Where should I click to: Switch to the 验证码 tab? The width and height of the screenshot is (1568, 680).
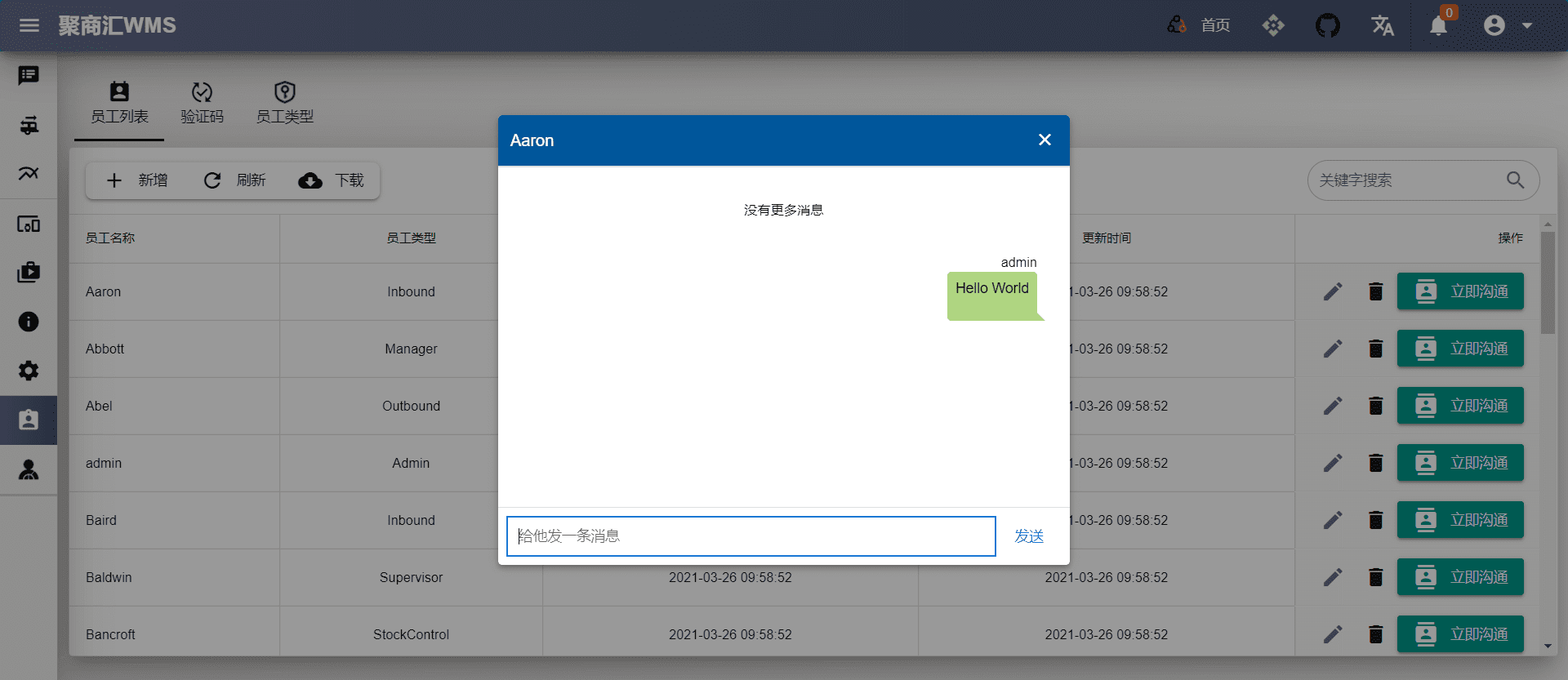(x=202, y=103)
